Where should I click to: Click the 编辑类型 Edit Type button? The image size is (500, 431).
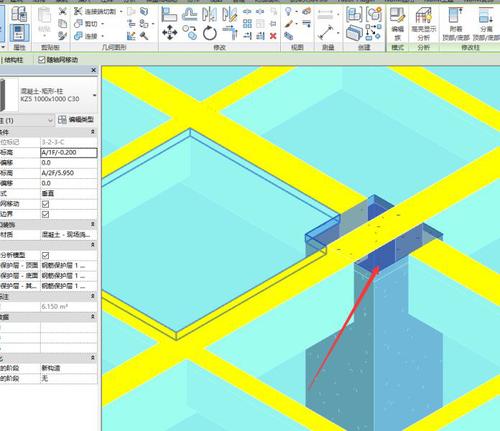pyautogui.click(x=76, y=120)
